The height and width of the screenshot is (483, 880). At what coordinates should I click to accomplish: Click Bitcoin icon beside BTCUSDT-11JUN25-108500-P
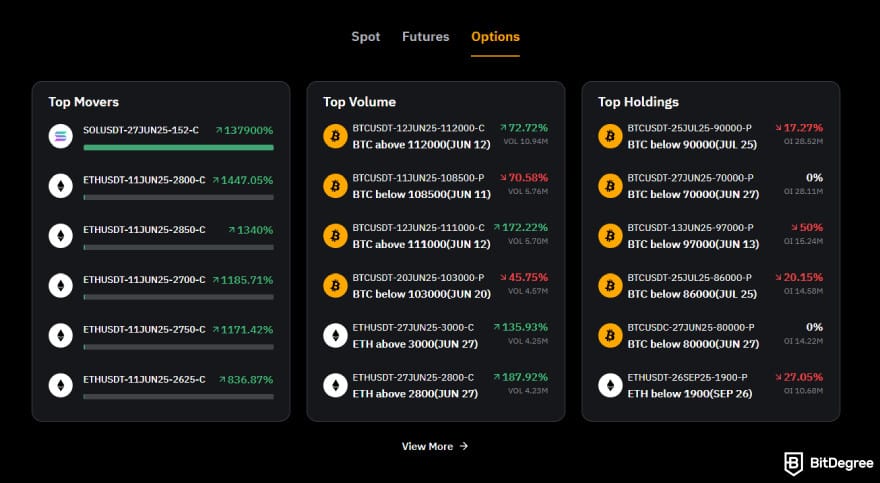pyautogui.click(x=335, y=186)
